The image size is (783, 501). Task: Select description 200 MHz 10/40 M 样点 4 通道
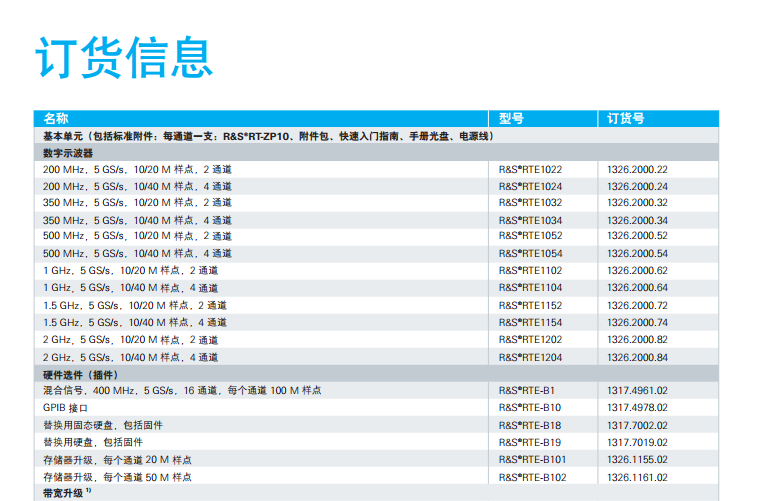(137, 187)
